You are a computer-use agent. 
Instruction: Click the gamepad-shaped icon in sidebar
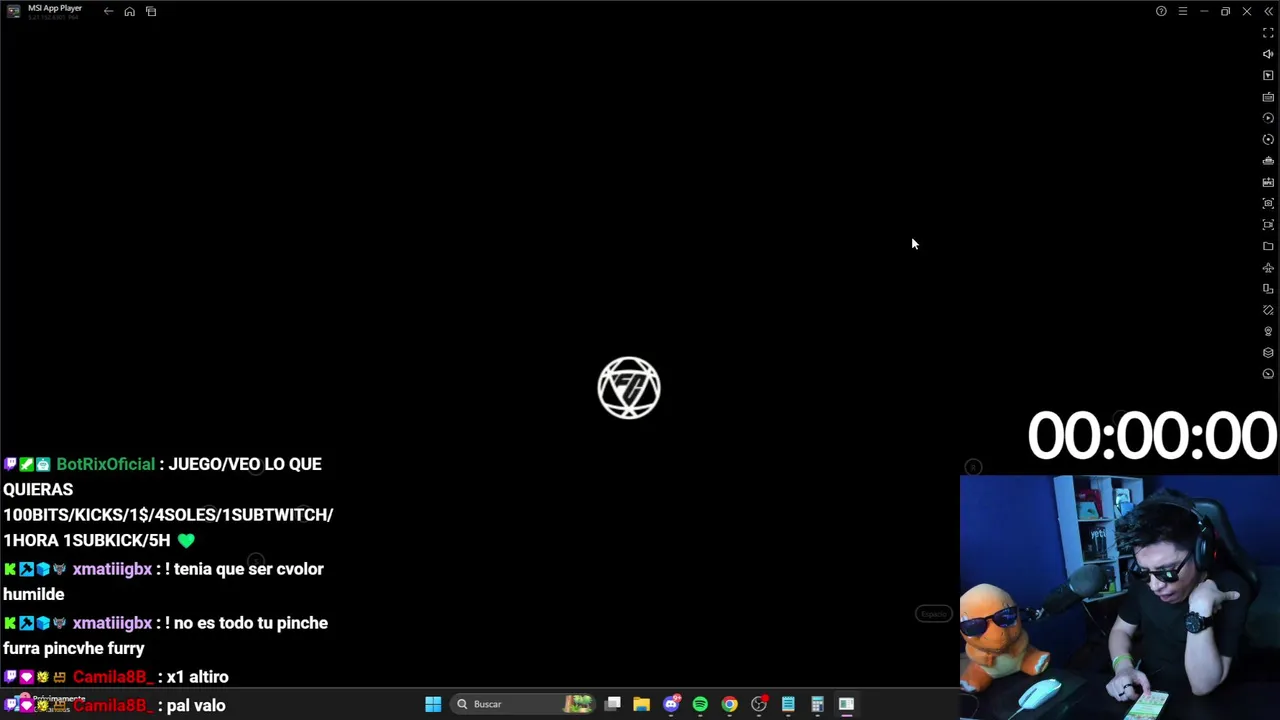pos(1268,161)
